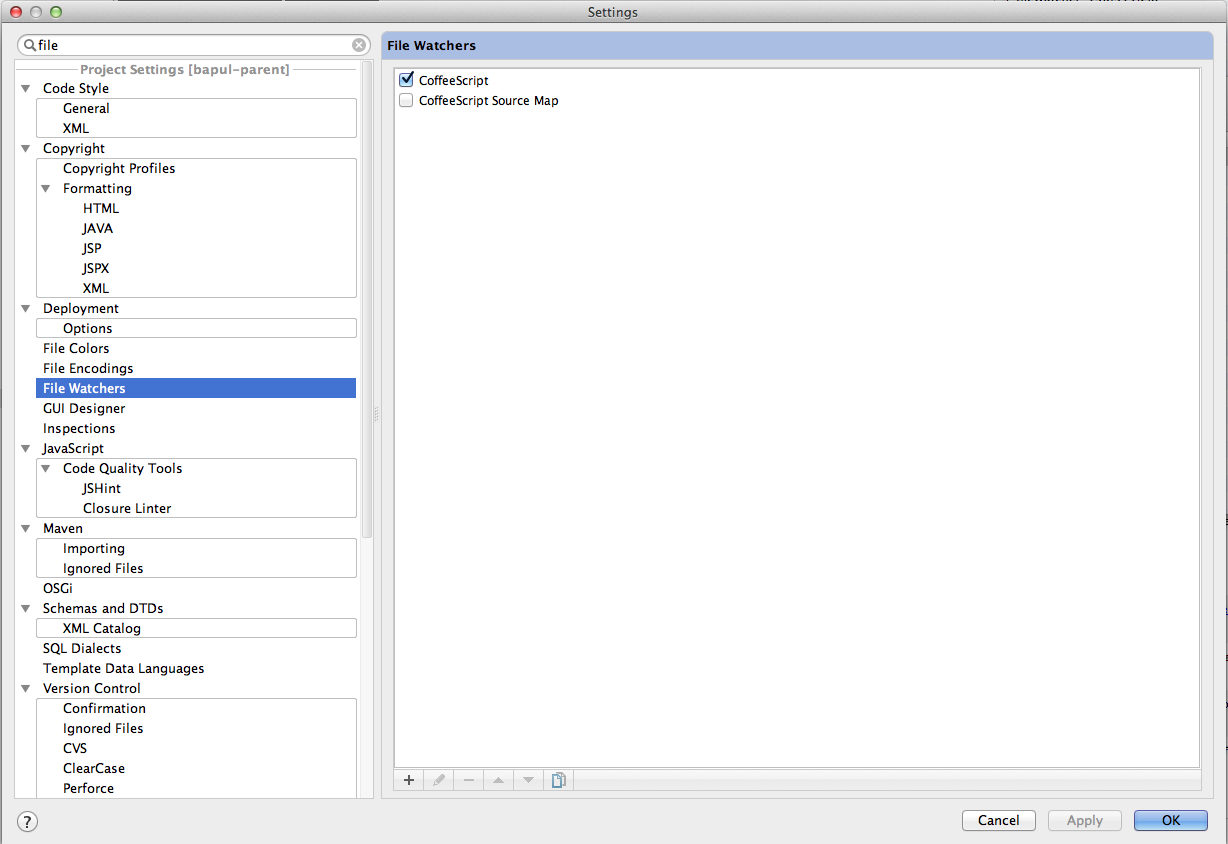
Task: Collapse the Version Control section
Action: (x=26, y=689)
